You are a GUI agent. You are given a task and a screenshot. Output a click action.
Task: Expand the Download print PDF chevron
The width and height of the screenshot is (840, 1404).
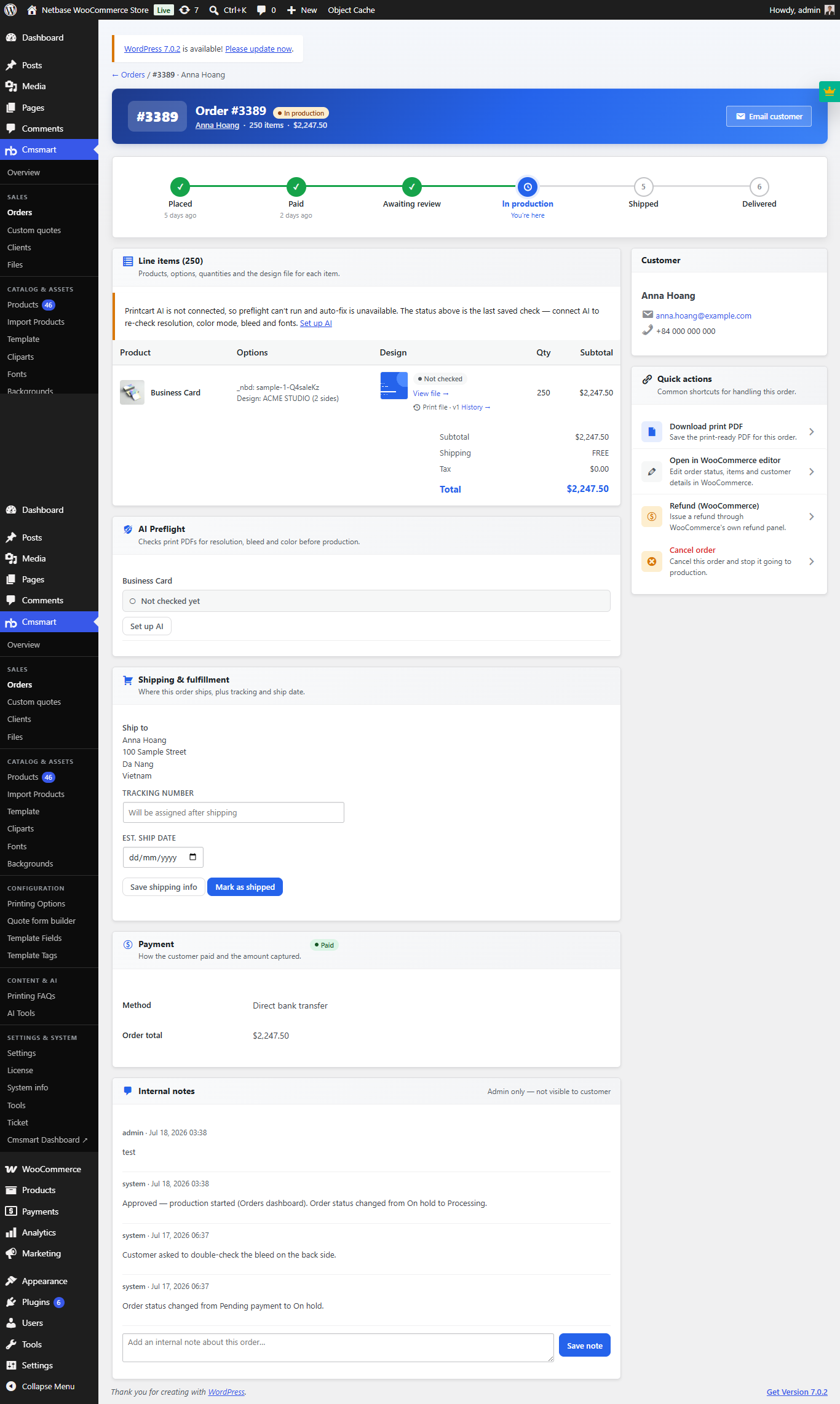[x=812, y=432]
